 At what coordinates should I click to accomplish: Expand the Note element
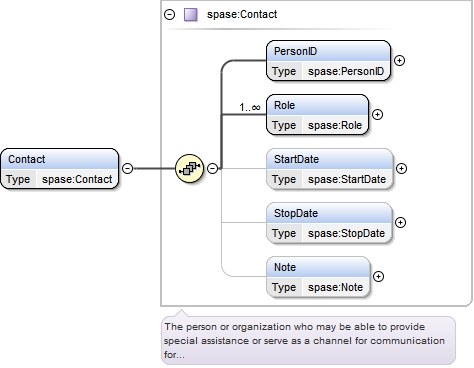pyautogui.click(x=378, y=277)
